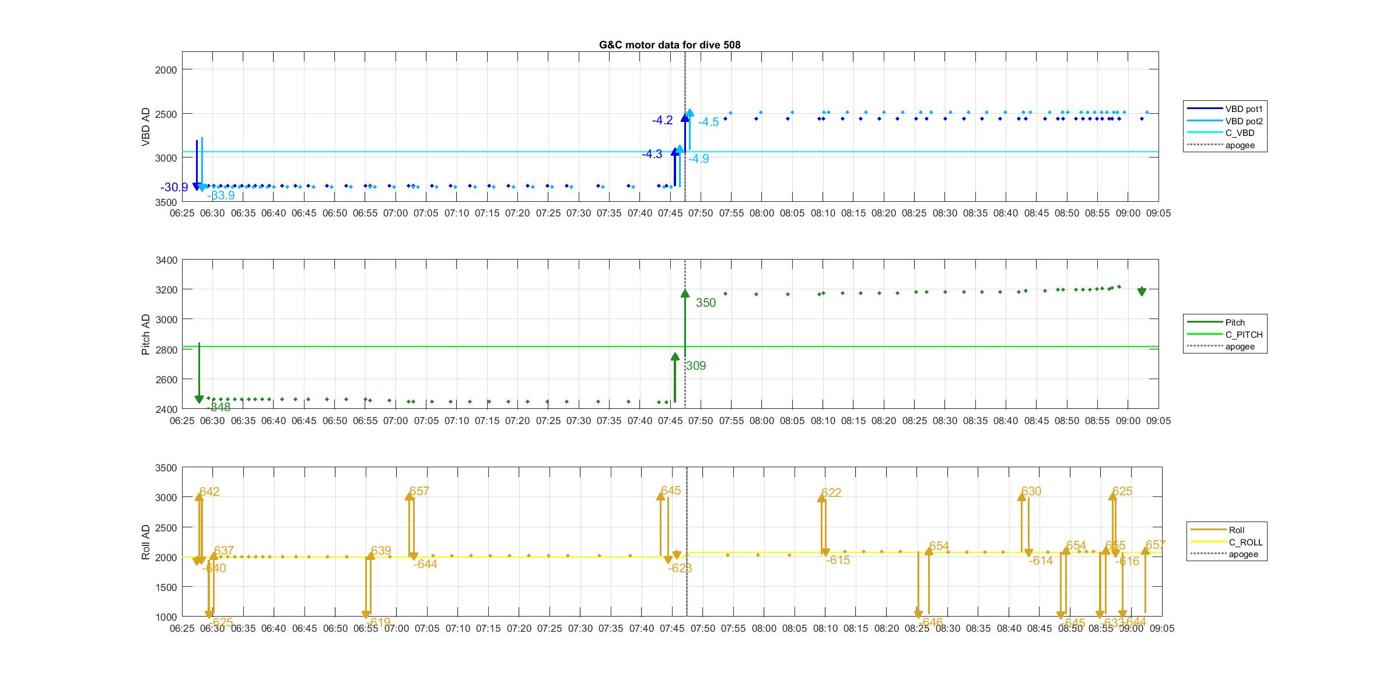Click the plot title 'G&C motor data for dive 508'
The height and width of the screenshot is (693, 1400).
pyautogui.click(x=669, y=45)
